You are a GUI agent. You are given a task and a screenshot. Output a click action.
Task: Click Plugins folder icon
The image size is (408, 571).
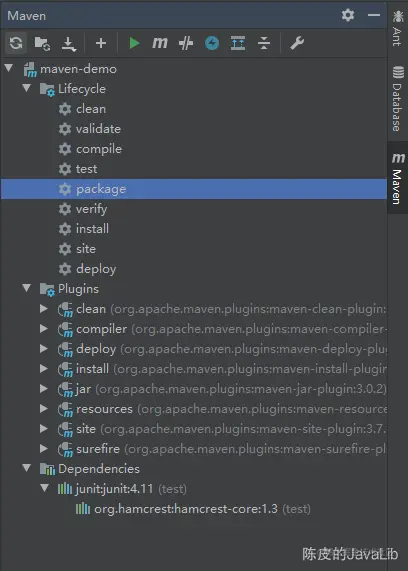[47, 290]
